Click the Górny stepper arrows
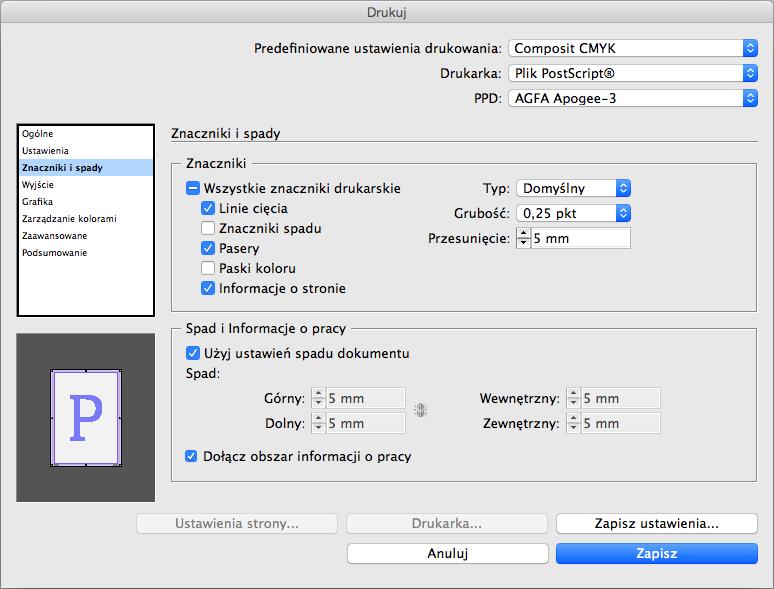The image size is (774, 589). (x=318, y=398)
